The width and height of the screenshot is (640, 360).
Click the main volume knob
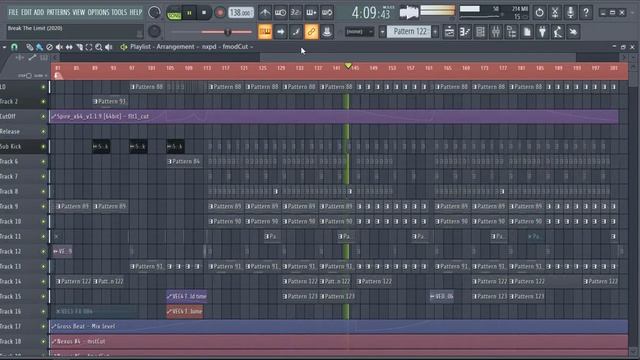(154, 13)
